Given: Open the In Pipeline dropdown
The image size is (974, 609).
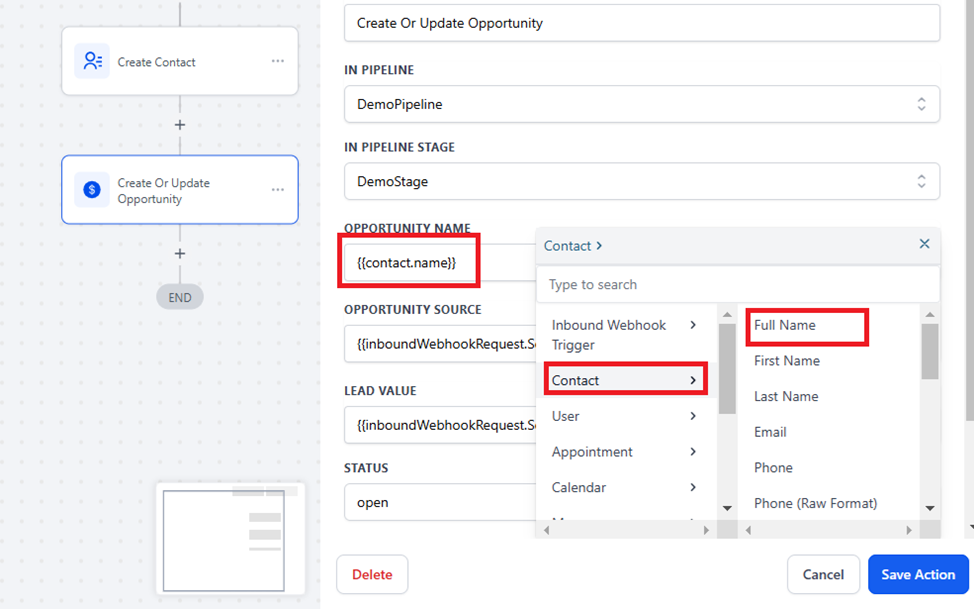Looking at the screenshot, I should (641, 104).
